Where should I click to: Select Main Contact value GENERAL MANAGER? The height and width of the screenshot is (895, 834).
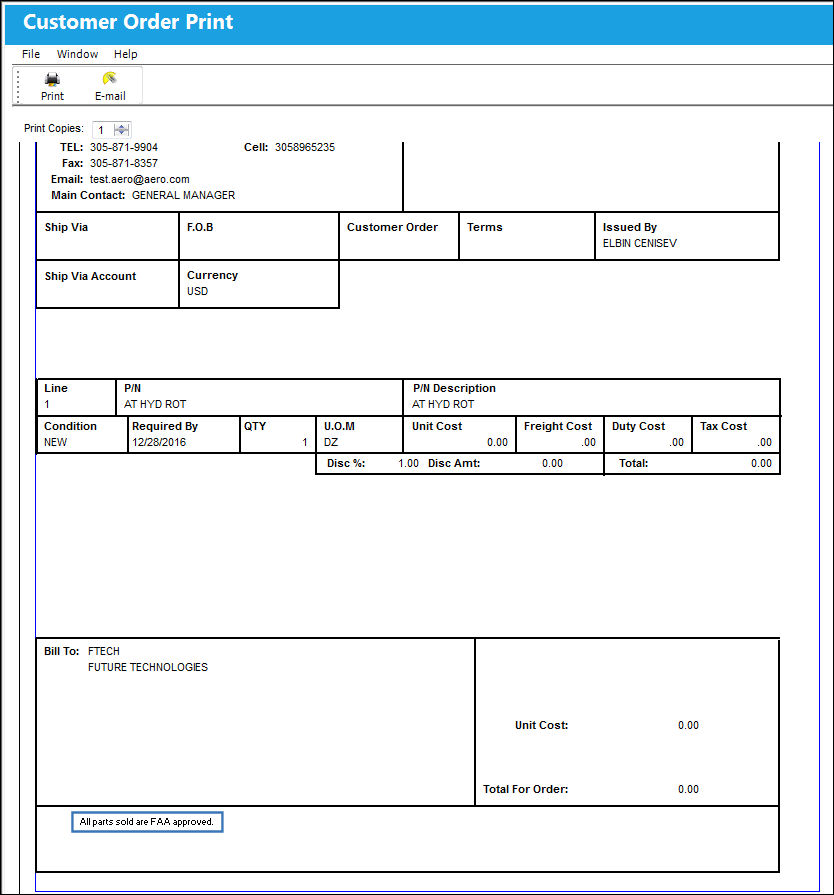pos(183,195)
